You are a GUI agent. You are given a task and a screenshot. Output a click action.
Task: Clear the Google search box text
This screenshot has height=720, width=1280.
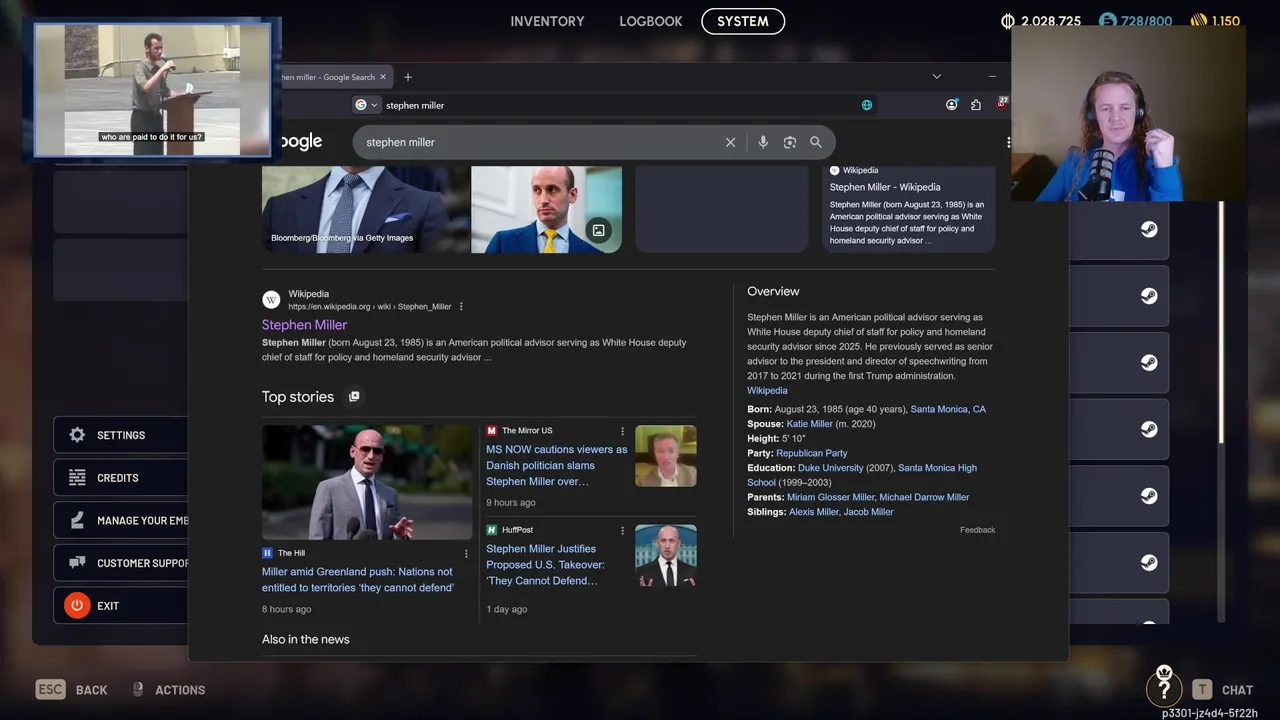point(730,142)
